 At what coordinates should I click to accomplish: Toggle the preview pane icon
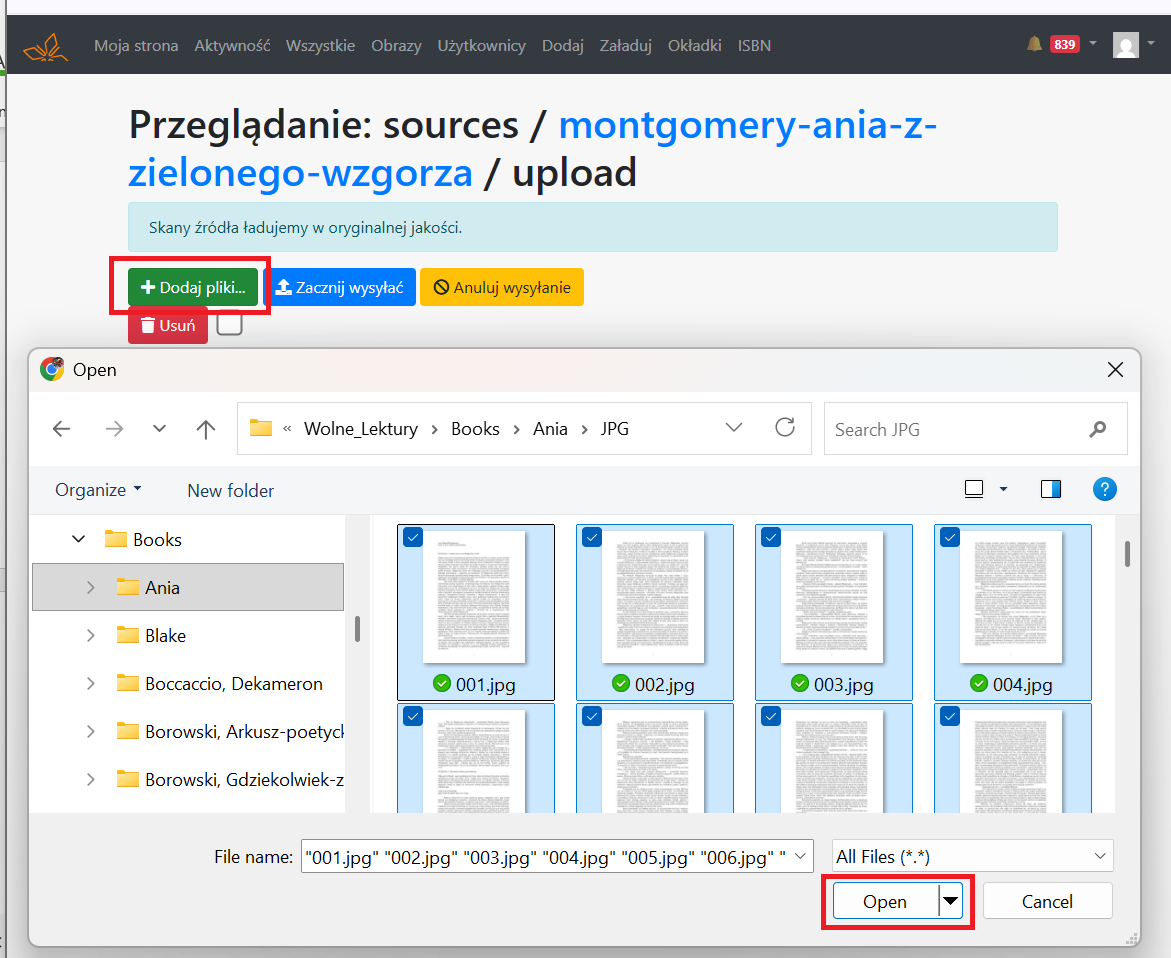point(1051,489)
